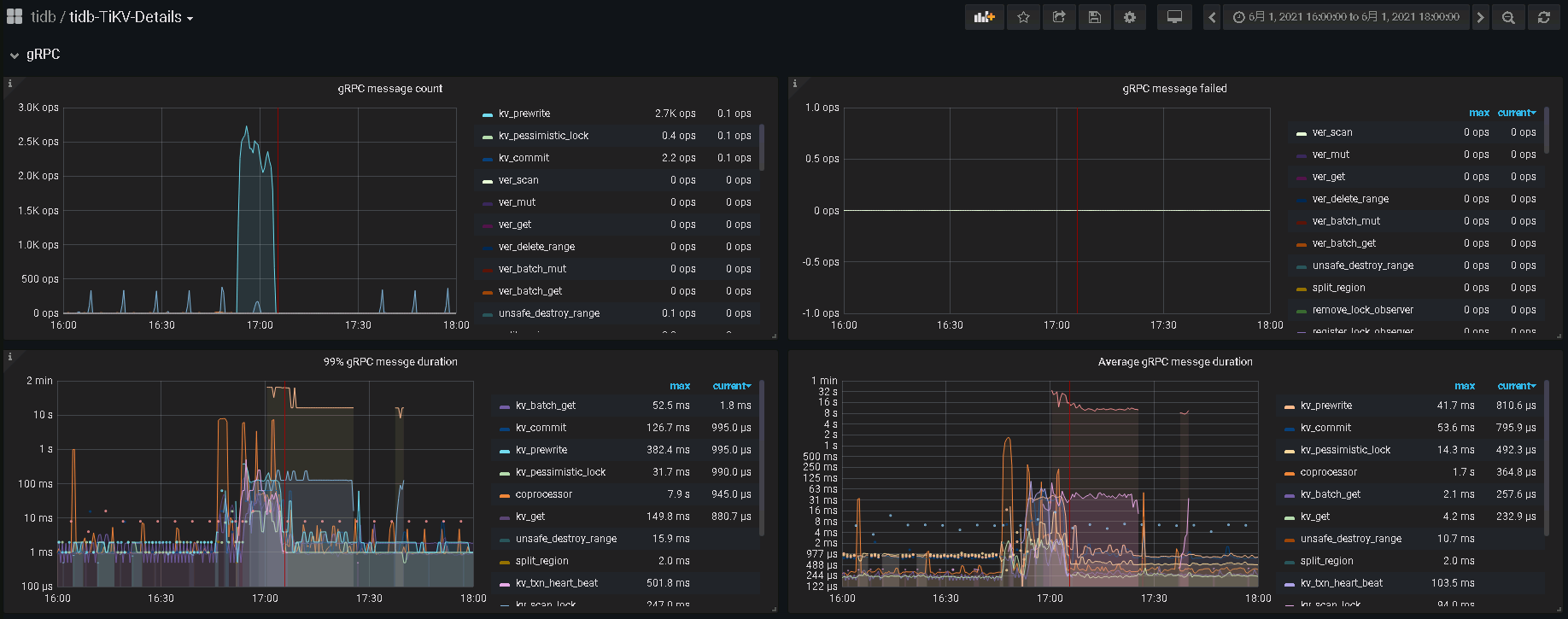Screen dimensions: 1568x619
Task: Click the Add panel icon
Action: (x=984, y=17)
